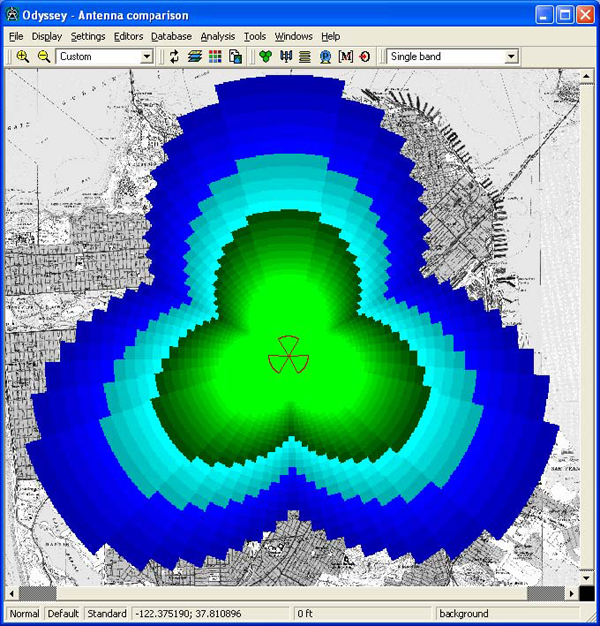Click the red target circle toolbar icon
This screenshot has width=600, height=626.
click(365, 57)
